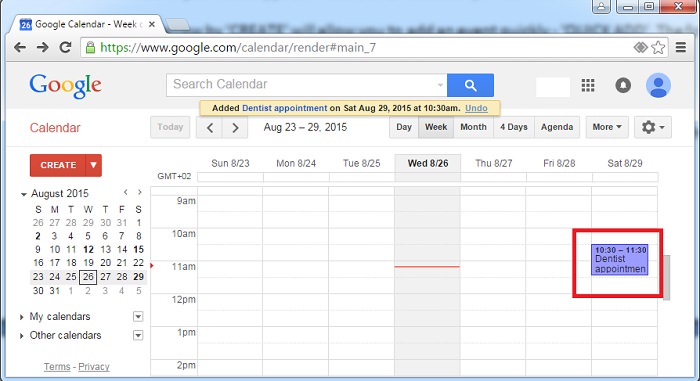Go to previous week arrow
Screen dimensions: 700x381
coord(209,127)
